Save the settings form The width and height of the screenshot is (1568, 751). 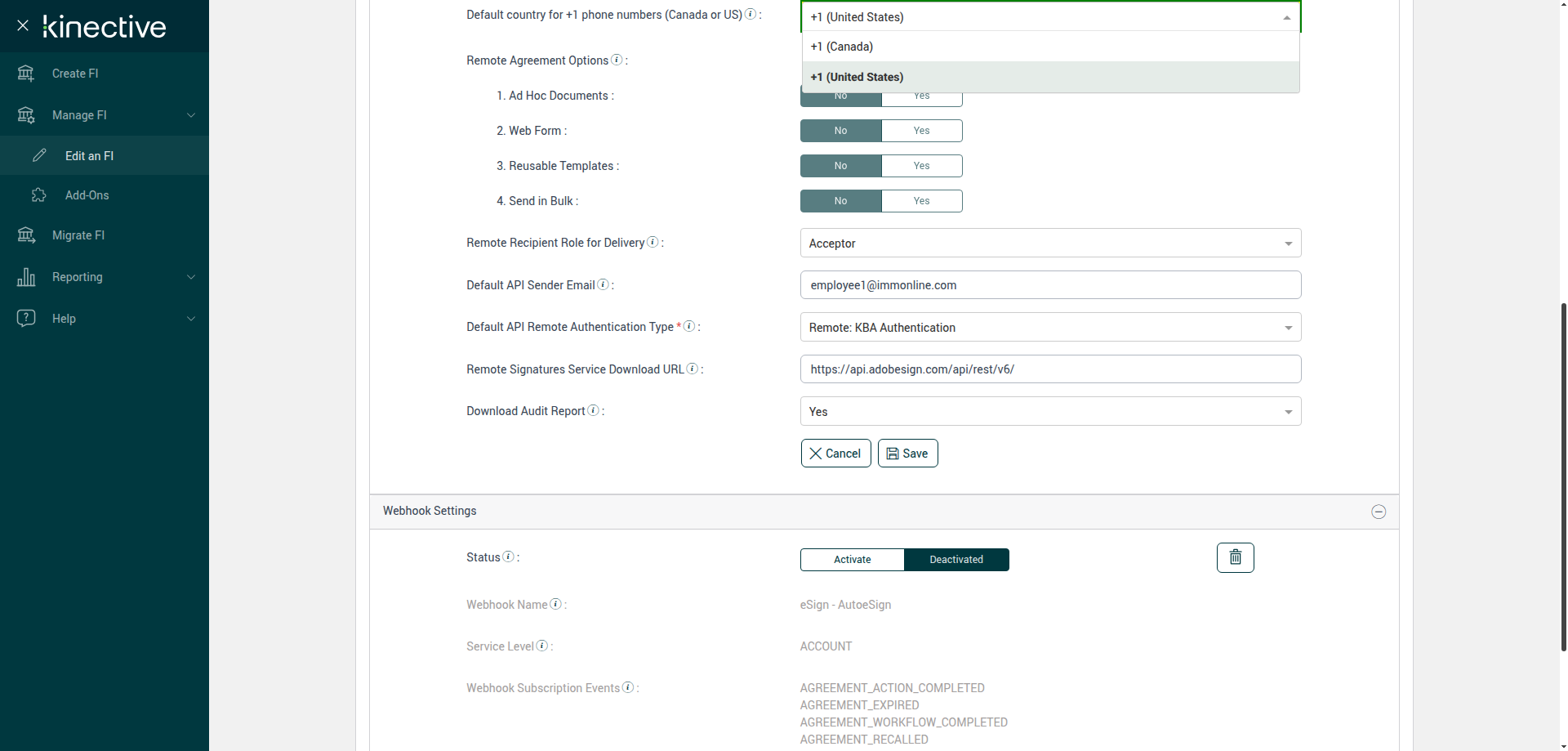[x=907, y=454]
